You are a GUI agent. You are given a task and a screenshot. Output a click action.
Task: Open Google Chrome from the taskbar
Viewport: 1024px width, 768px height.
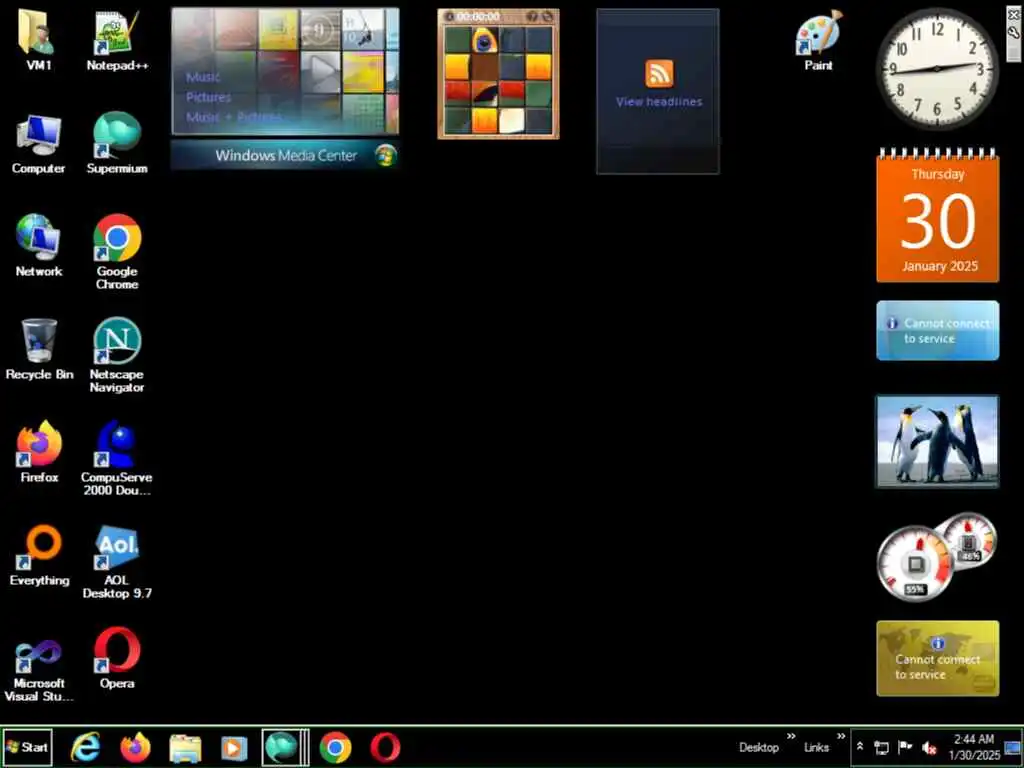point(336,747)
